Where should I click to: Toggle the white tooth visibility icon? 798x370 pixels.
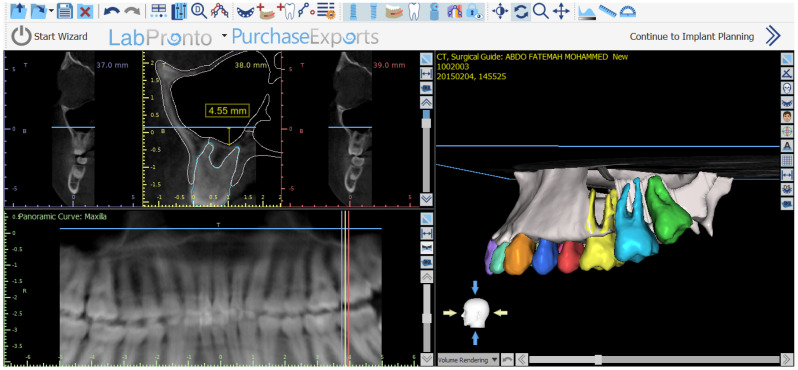coord(414,11)
